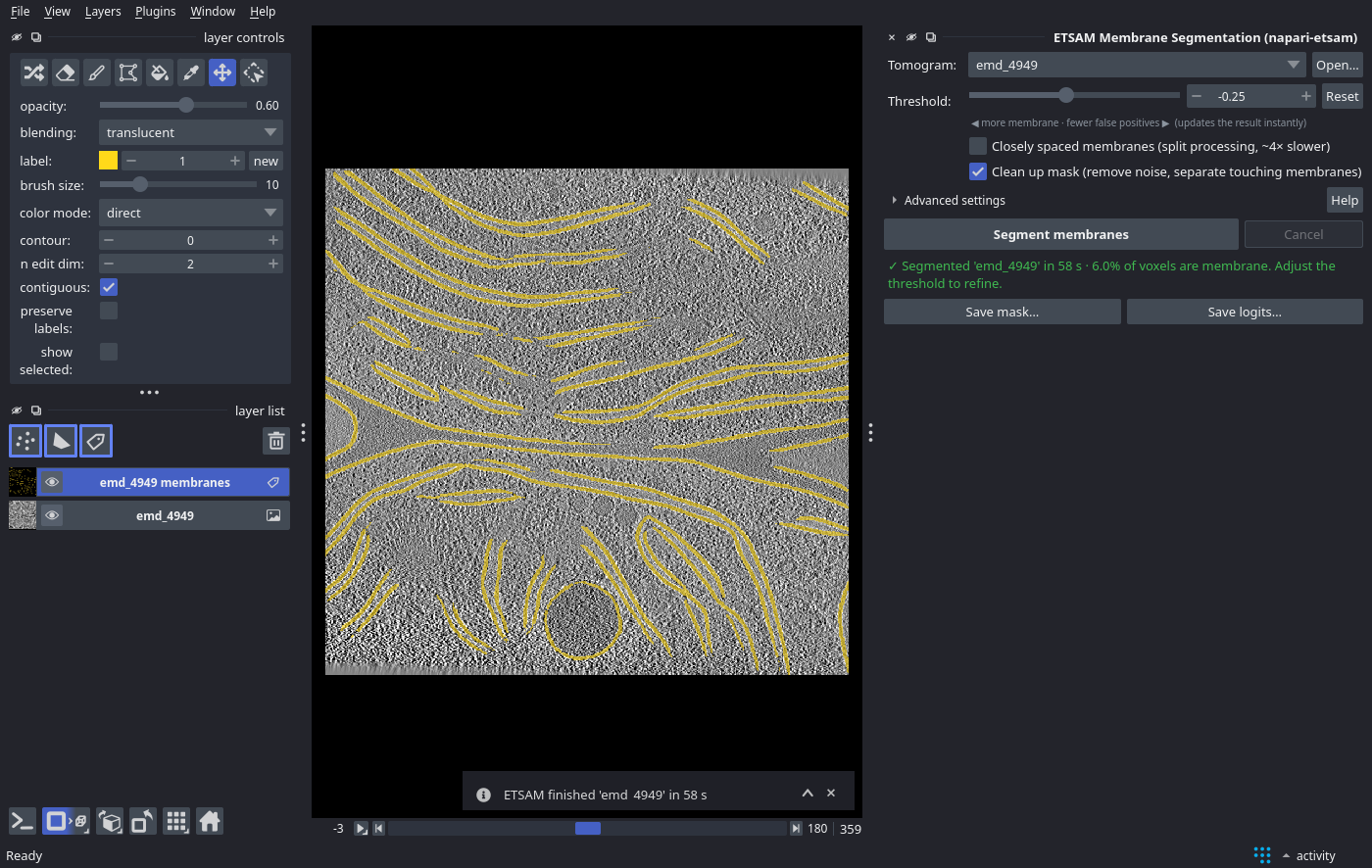Reset view with the home icon
Image resolution: width=1372 pixels, height=868 pixels.
pyautogui.click(x=210, y=821)
